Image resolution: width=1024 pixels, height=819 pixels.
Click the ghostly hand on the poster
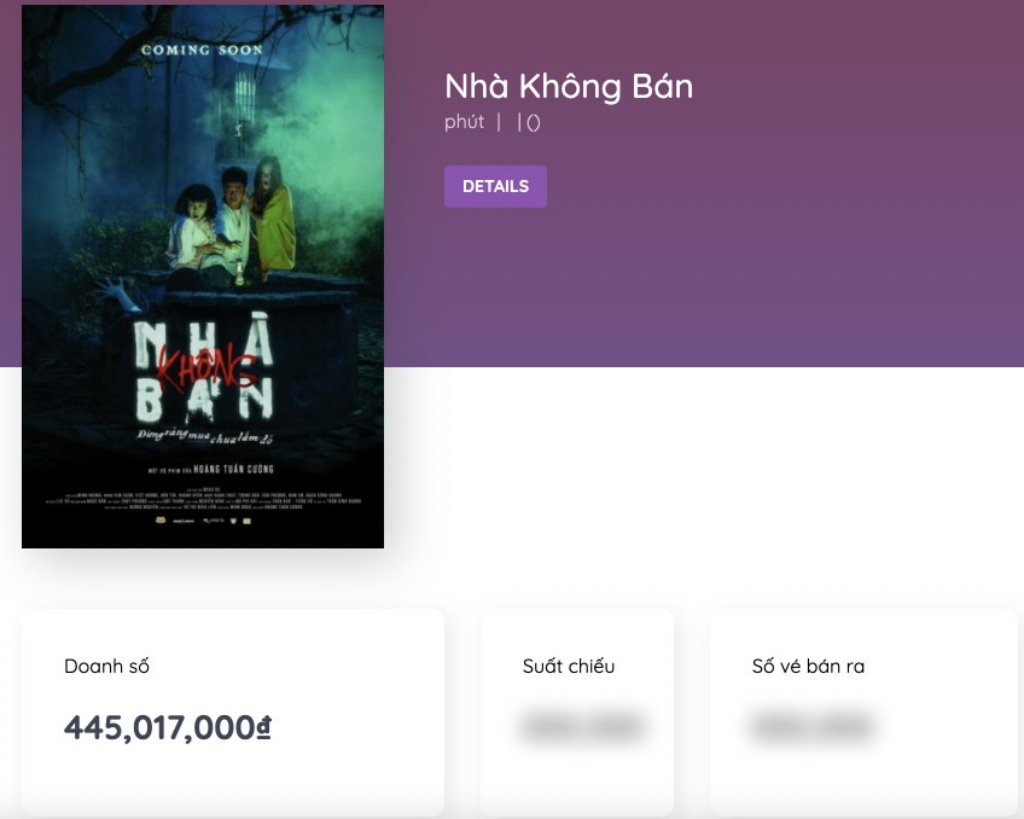[116, 291]
